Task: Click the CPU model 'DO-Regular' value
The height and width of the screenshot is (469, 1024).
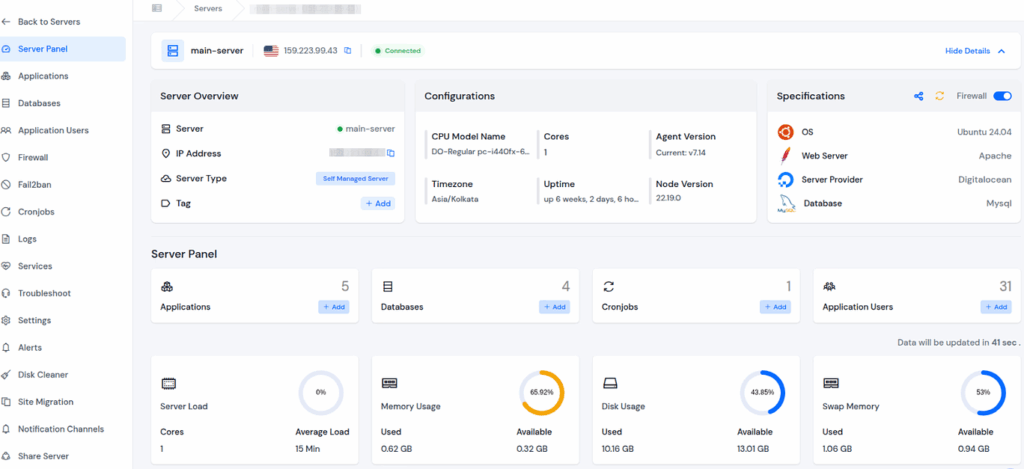Action: 480,152
